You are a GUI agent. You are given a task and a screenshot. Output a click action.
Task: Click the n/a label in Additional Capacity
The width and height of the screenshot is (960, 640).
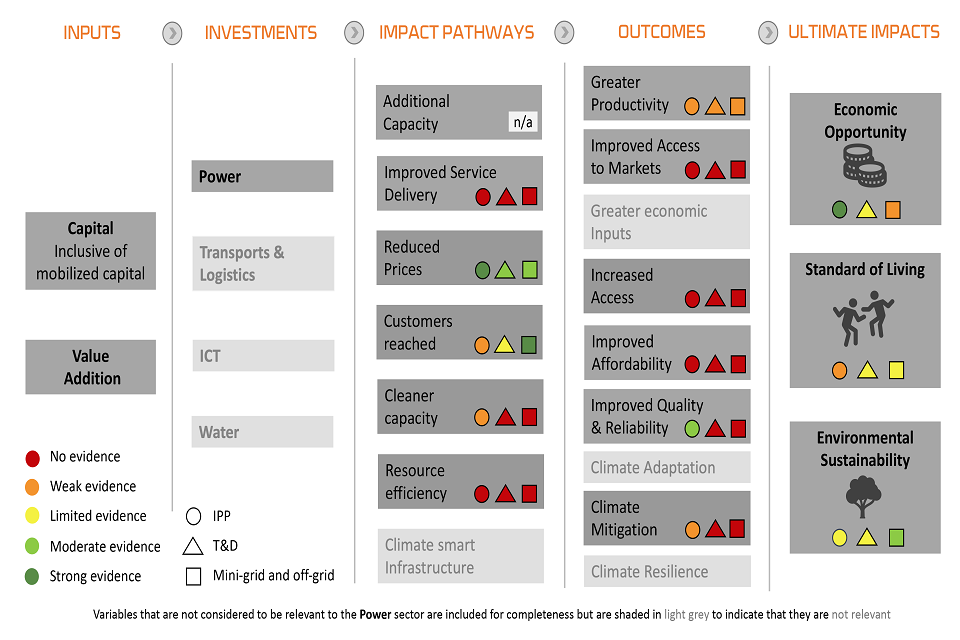[x=523, y=123]
